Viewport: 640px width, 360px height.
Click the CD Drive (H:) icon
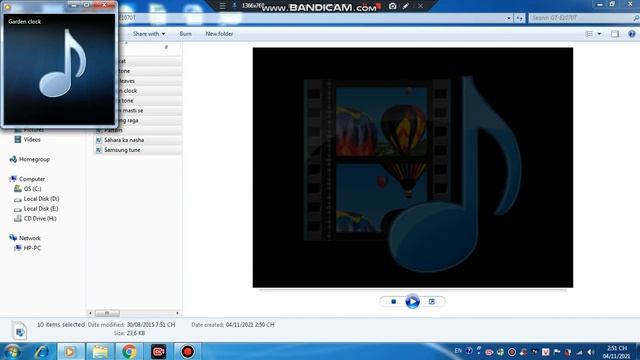(x=18, y=218)
